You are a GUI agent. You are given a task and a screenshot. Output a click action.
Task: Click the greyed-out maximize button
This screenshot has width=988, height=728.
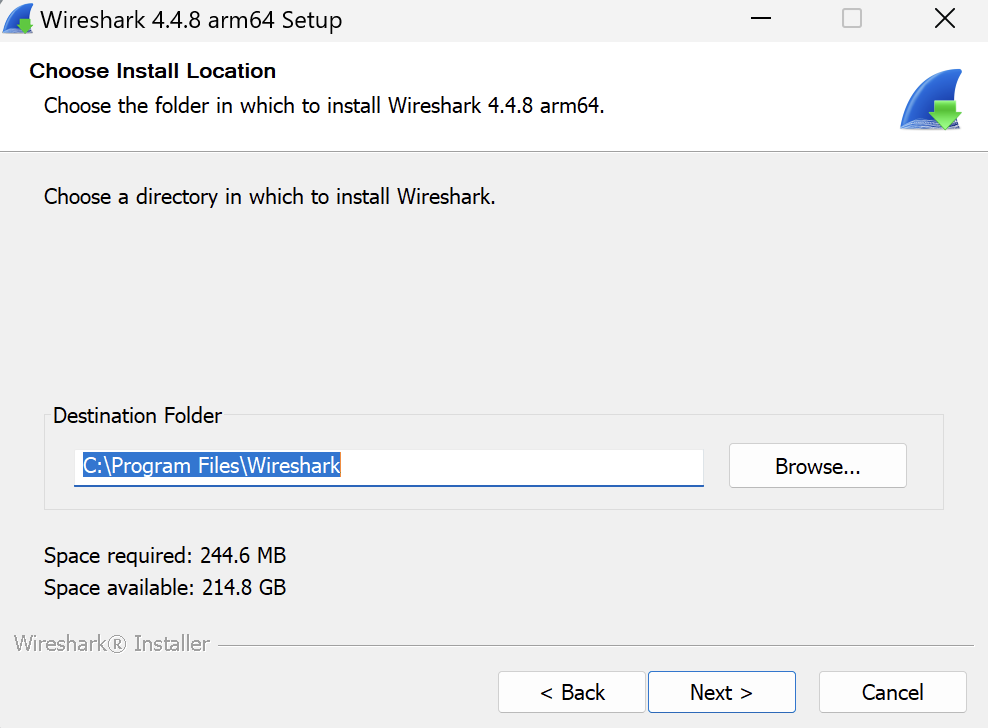pyautogui.click(x=852, y=19)
